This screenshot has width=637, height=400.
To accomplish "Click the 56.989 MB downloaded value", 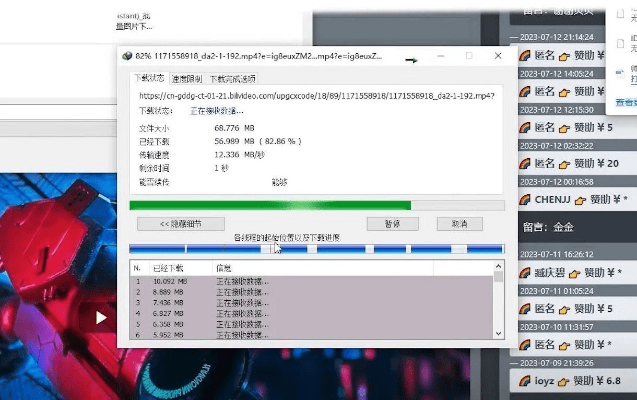I will coord(234,141).
